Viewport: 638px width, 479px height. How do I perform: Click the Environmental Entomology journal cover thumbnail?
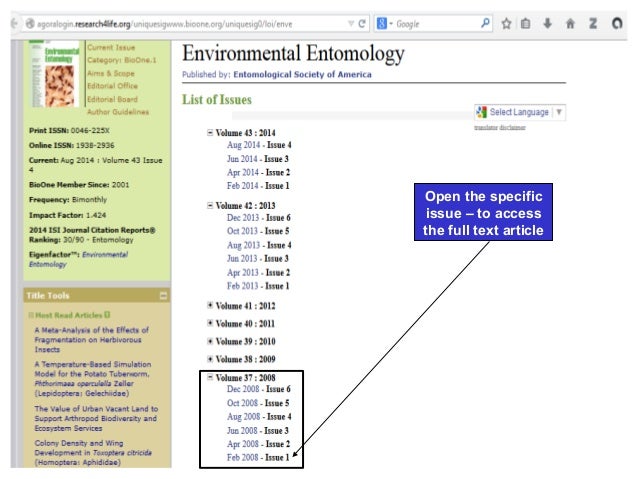tap(55, 74)
